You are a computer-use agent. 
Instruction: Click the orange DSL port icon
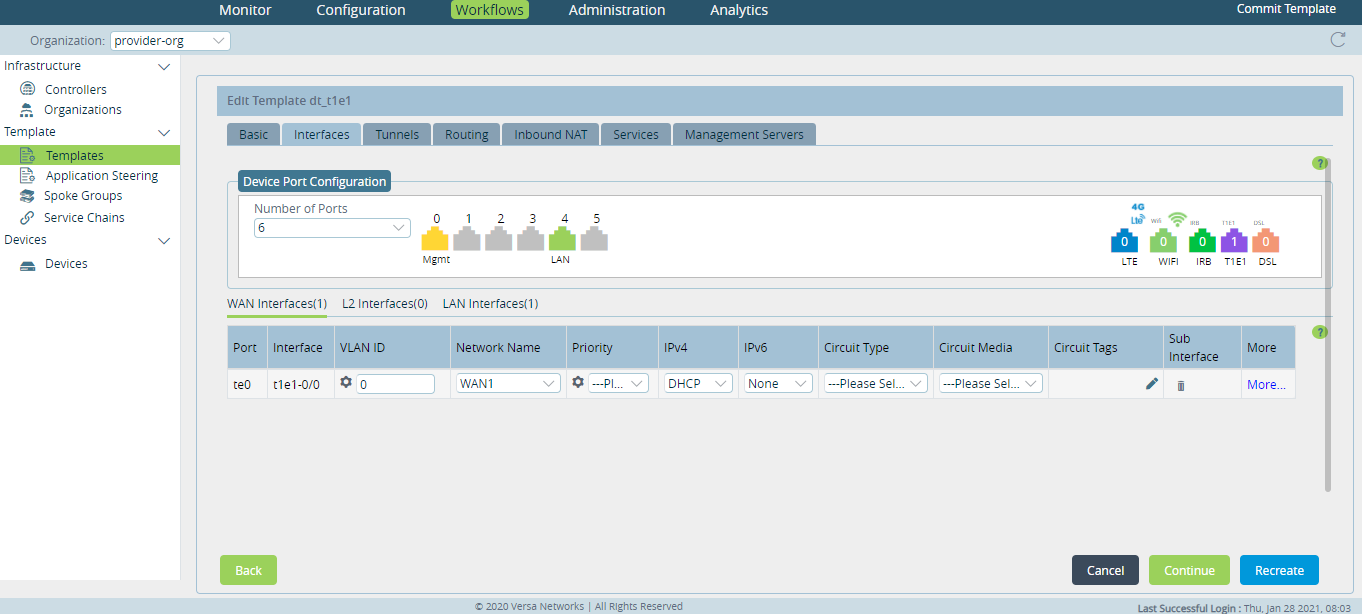click(1266, 241)
